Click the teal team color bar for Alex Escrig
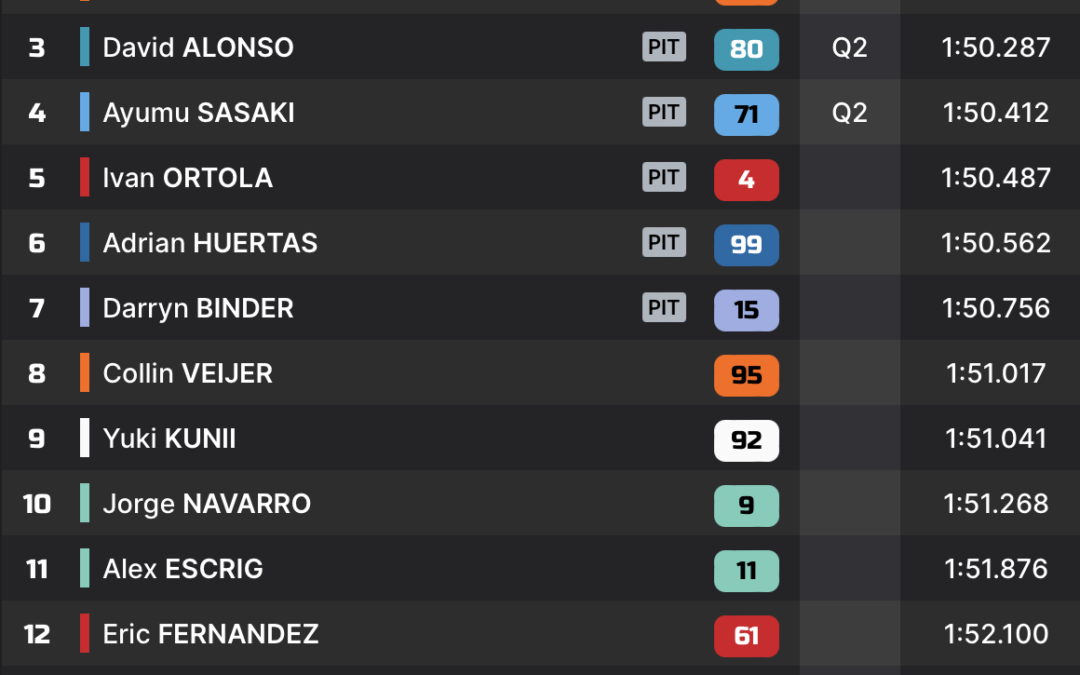 85,568
